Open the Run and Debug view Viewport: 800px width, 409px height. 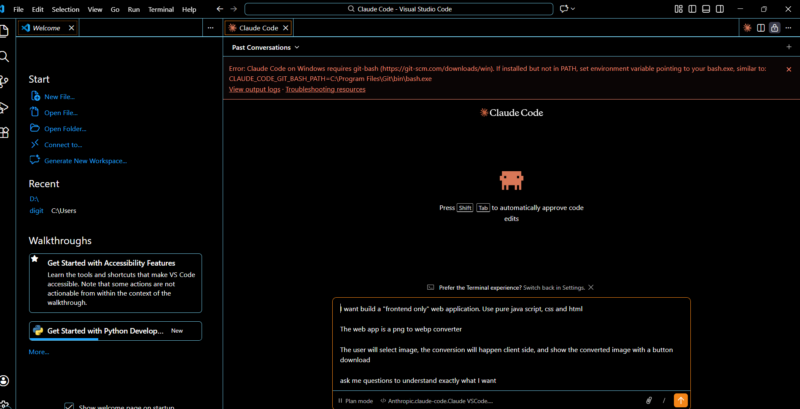tap(4, 107)
